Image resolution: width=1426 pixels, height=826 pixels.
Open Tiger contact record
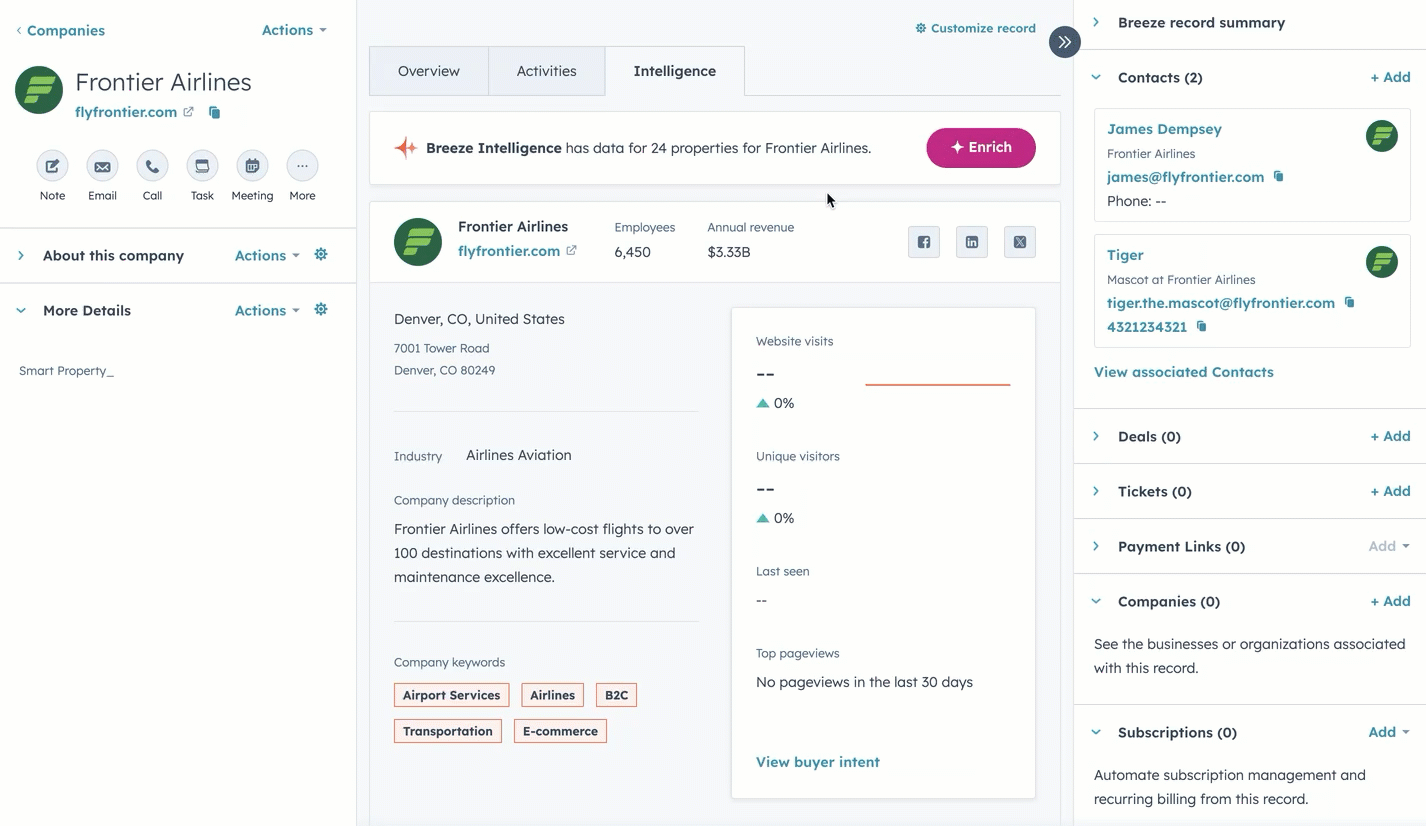(x=1125, y=255)
